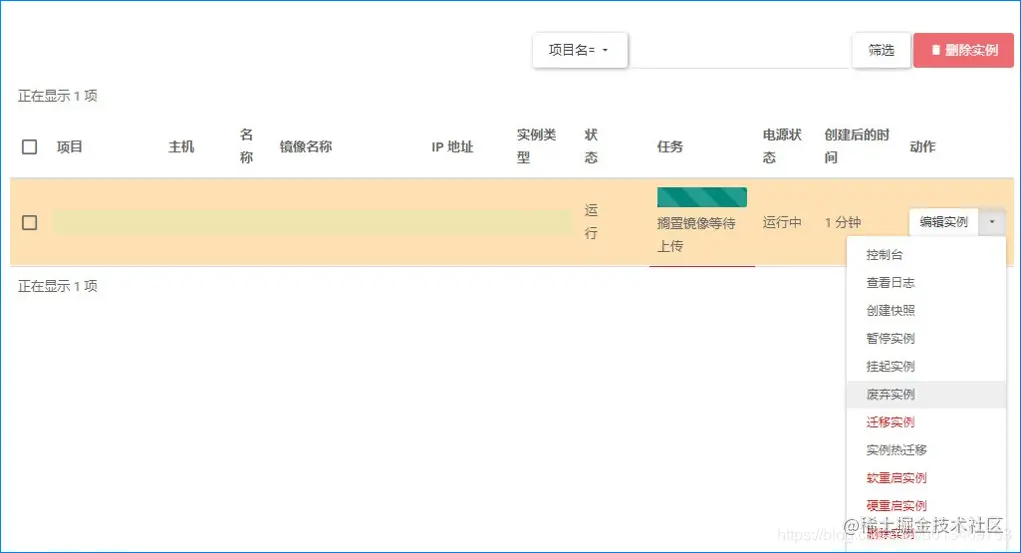Image resolution: width=1021 pixels, height=553 pixels.
Task: Choose 创建快照 in the action menu
Action: click(926, 311)
